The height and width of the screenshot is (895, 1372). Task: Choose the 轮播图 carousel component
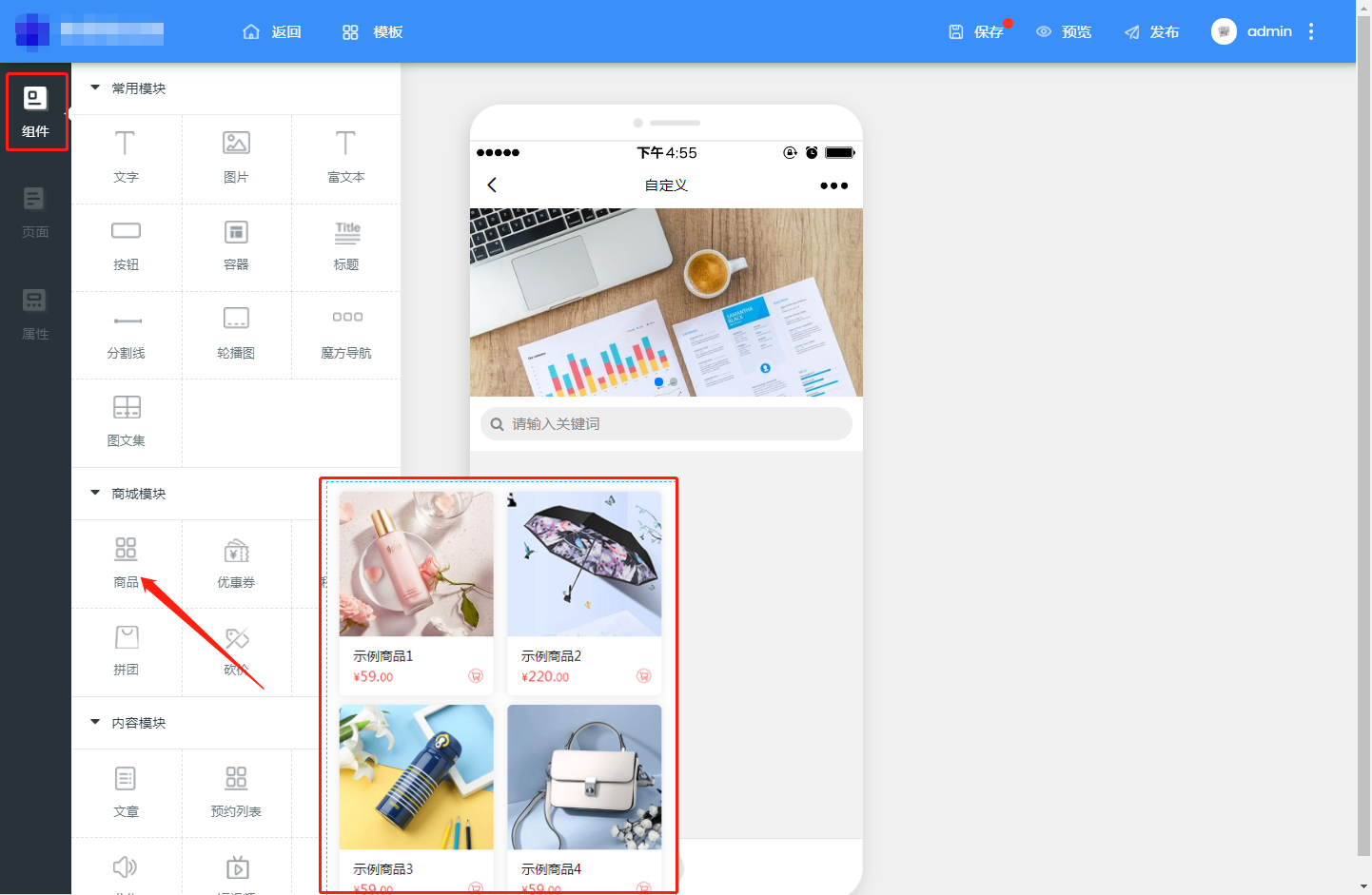pyautogui.click(x=236, y=334)
